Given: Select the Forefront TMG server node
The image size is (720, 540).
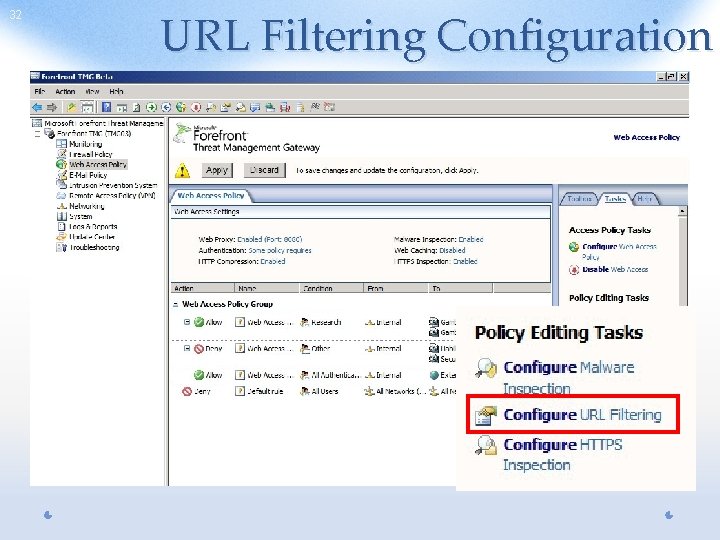Looking at the screenshot, I should pos(94,134).
